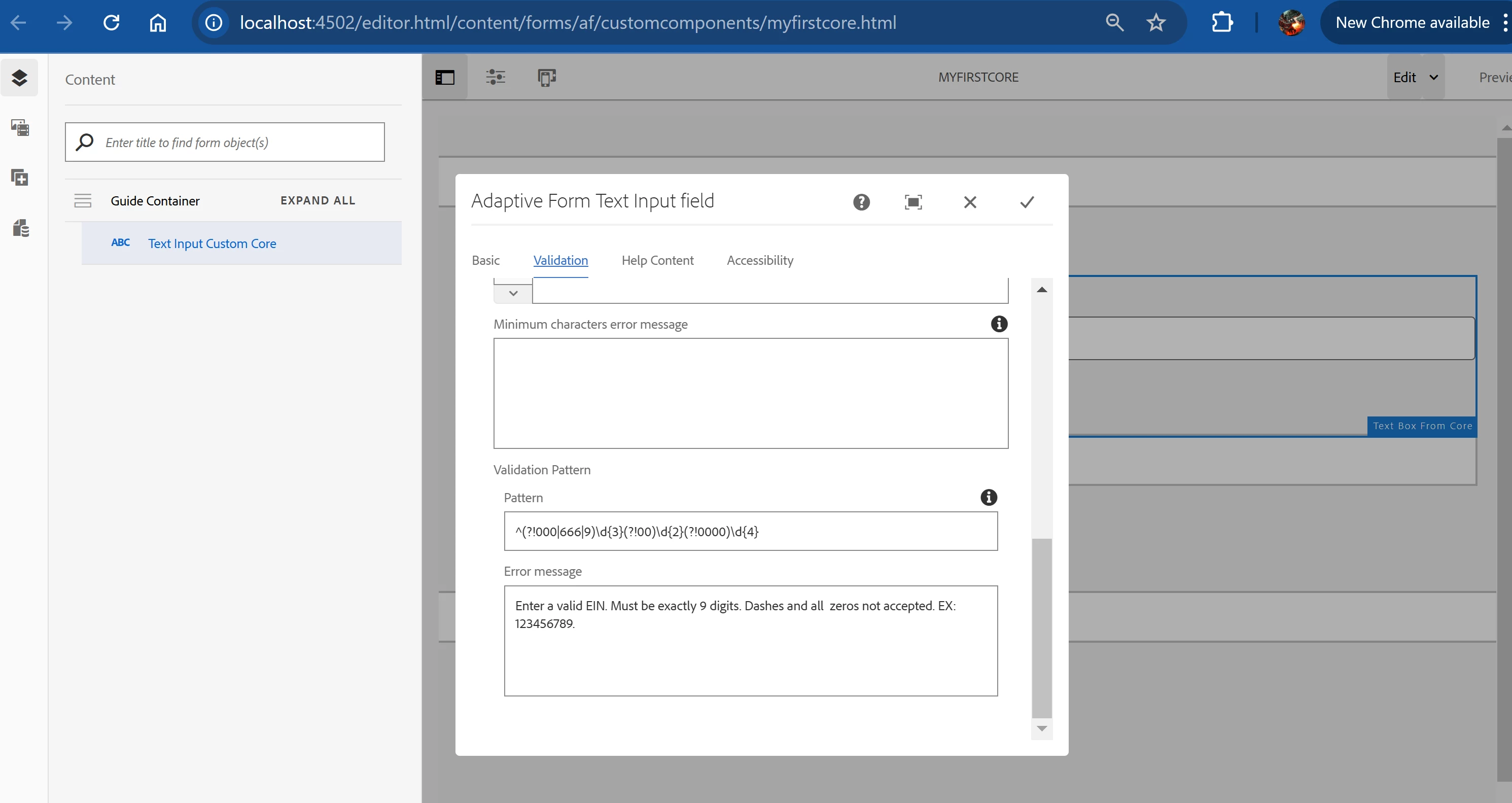
Task: Toggle the side panel icon
Action: (x=444, y=78)
